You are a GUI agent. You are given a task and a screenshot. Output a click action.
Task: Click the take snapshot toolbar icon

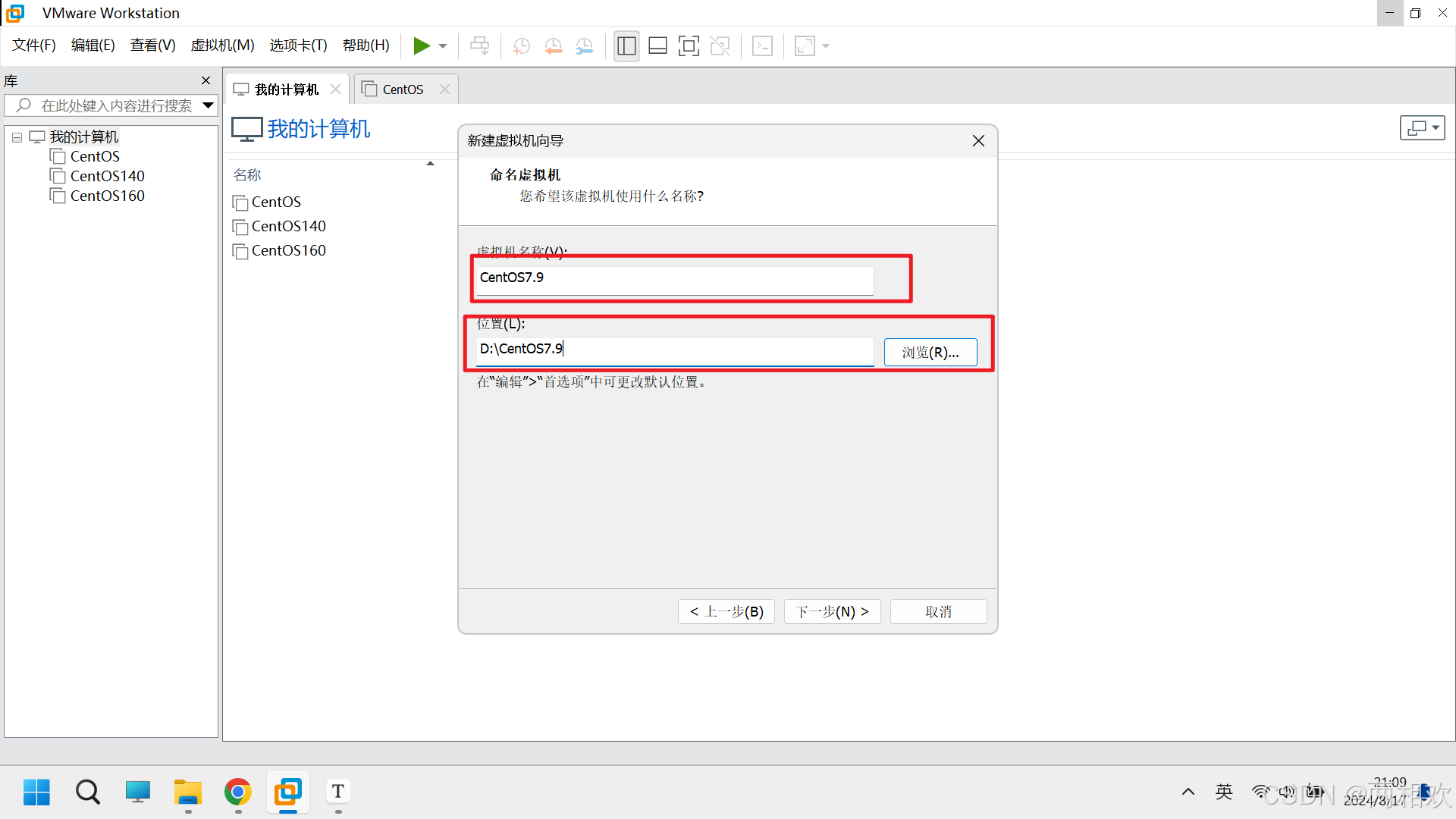[x=521, y=46]
